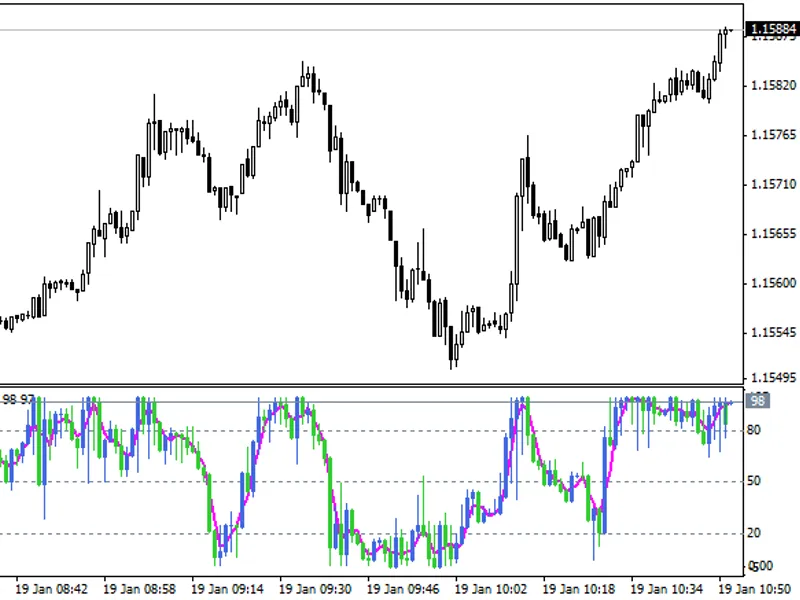
Task: Click the 1.15655 price axis label
Action: point(773,234)
